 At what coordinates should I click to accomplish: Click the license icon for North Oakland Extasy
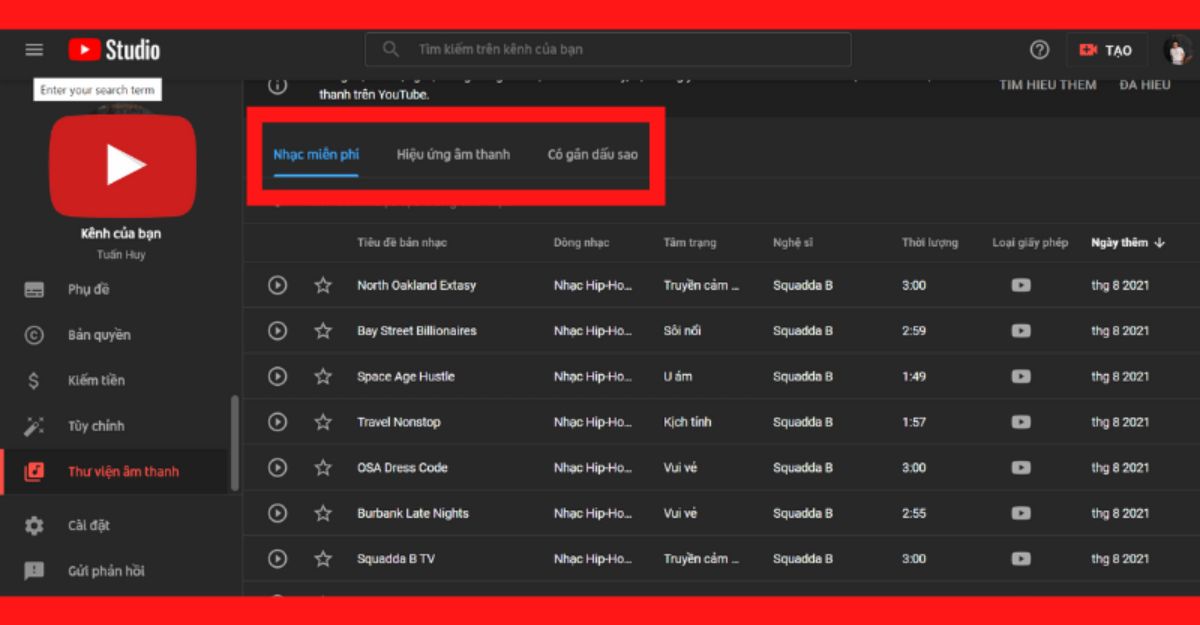point(1020,285)
